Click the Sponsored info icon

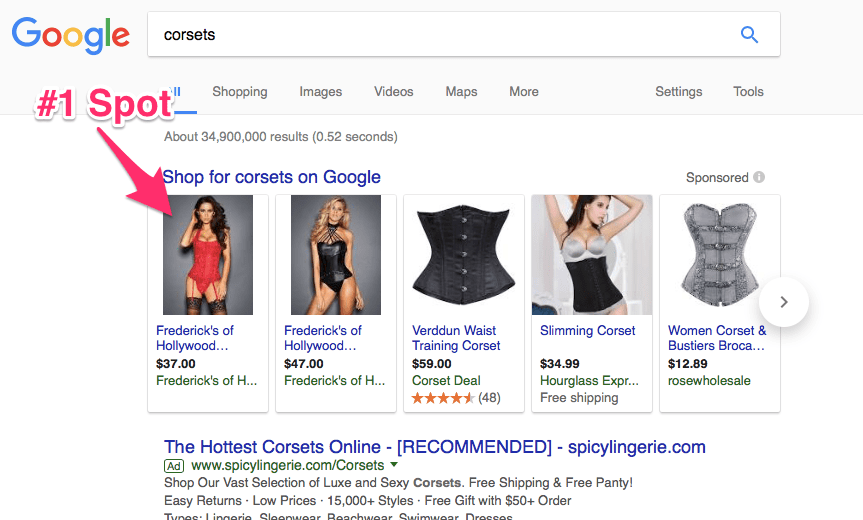point(759,177)
